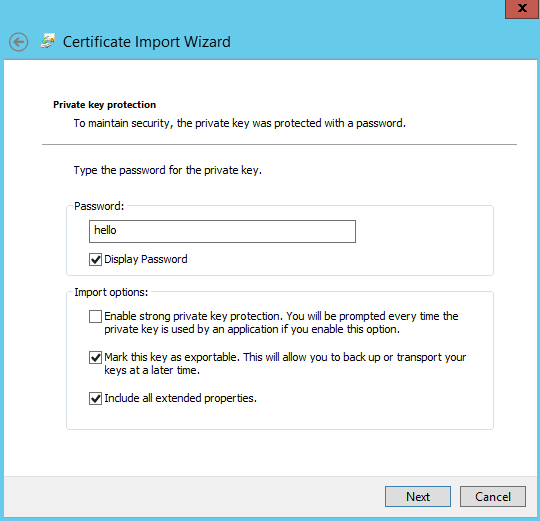Click the 'Mark this key as exportable' label text

[285, 364]
